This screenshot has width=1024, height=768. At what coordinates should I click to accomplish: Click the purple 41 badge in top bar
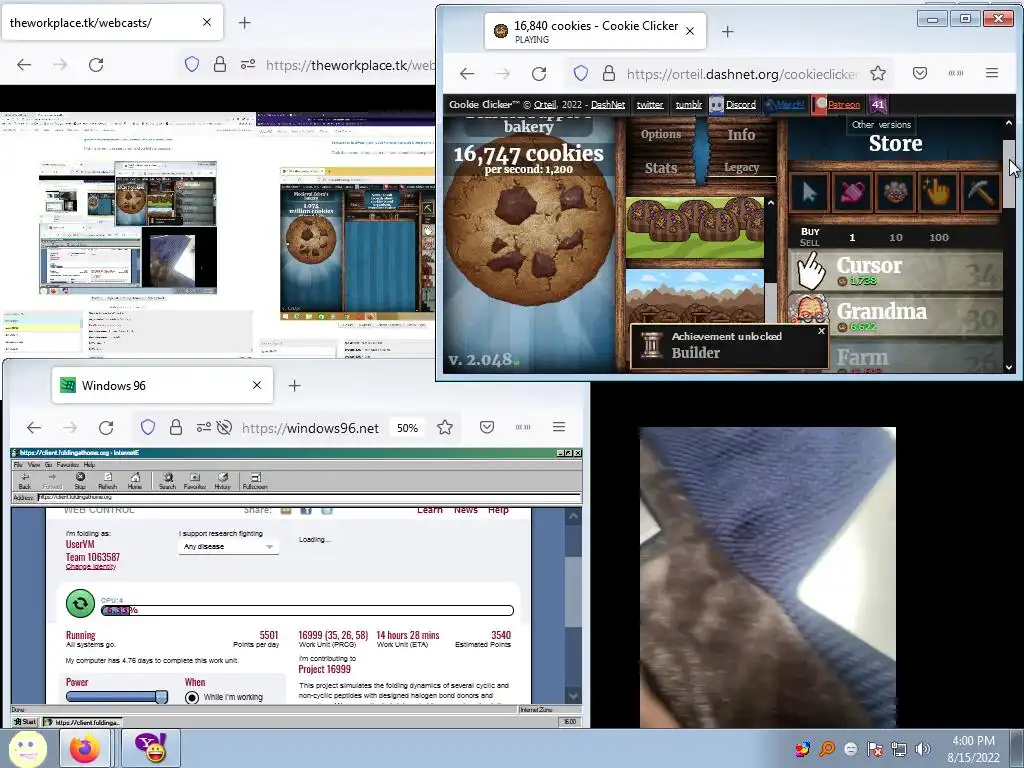point(878,104)
